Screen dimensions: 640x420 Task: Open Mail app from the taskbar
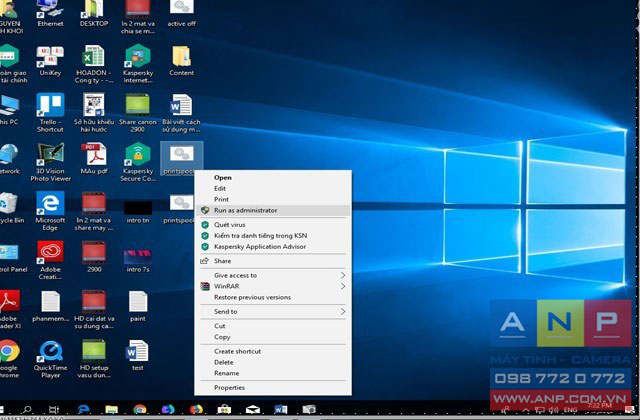[253, 409]
